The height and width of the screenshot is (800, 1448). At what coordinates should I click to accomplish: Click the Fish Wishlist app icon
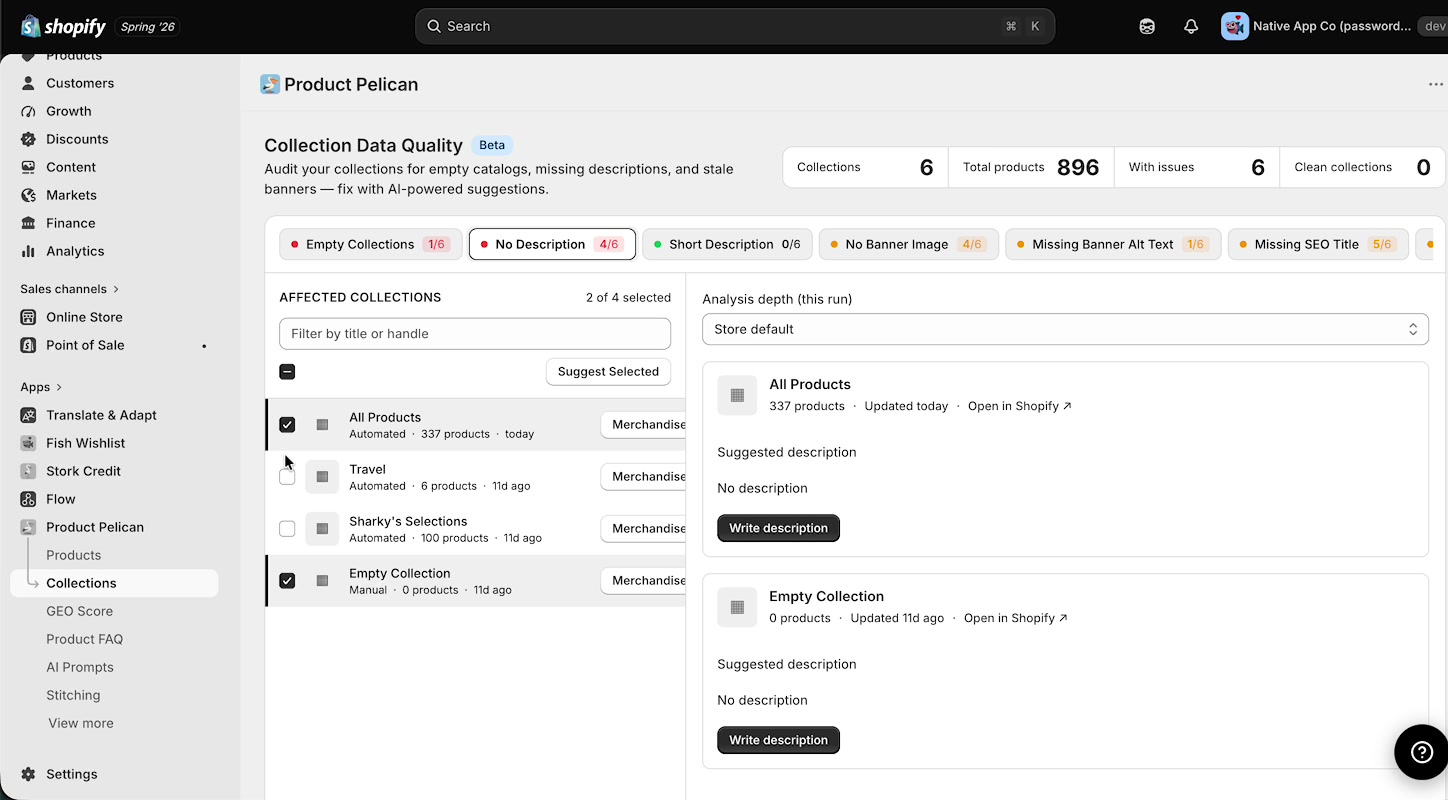pyautogui.click(x=28, y=443)
